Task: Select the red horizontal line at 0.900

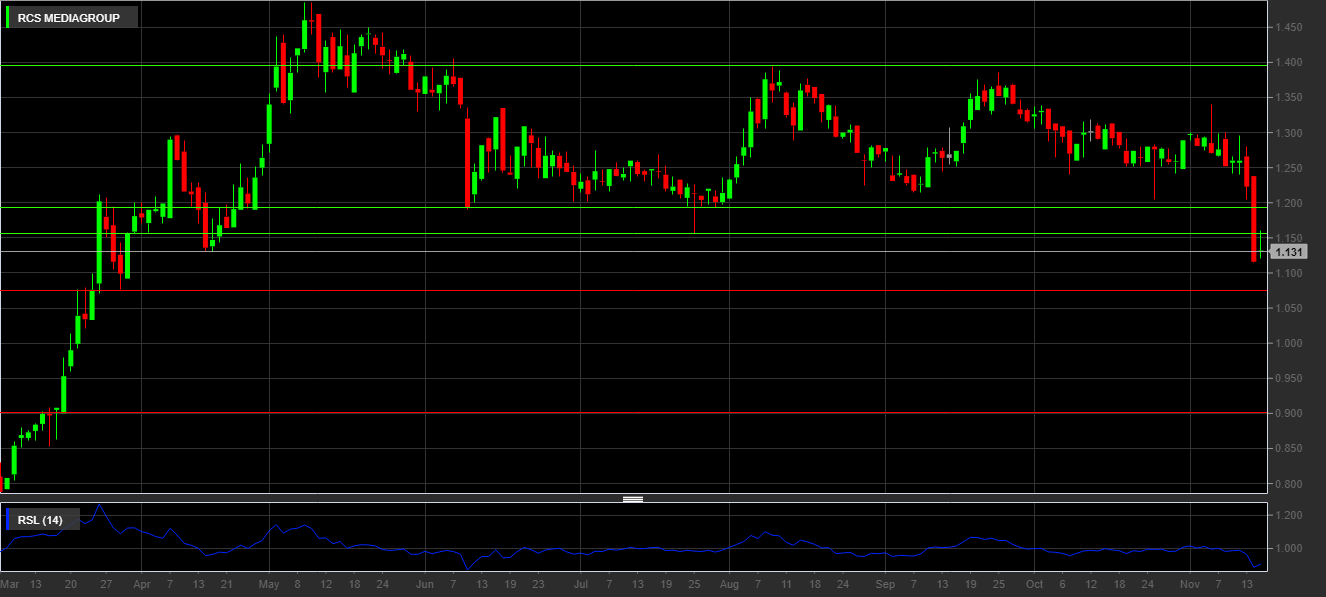Action: 600,412
